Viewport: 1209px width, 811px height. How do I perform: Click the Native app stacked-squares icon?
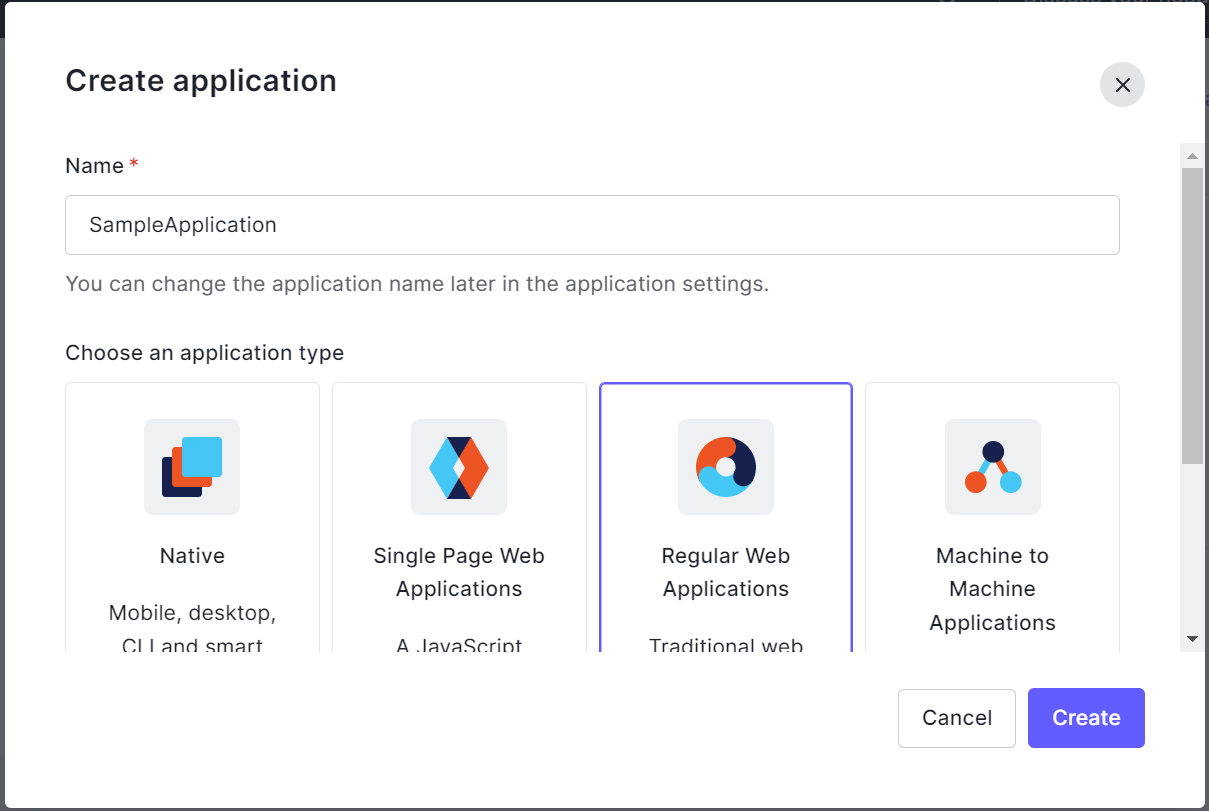(192, 467)
